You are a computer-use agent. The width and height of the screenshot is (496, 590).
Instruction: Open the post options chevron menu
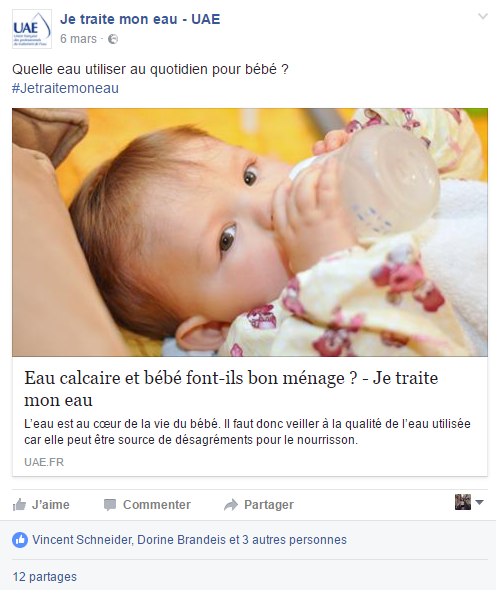482,16
